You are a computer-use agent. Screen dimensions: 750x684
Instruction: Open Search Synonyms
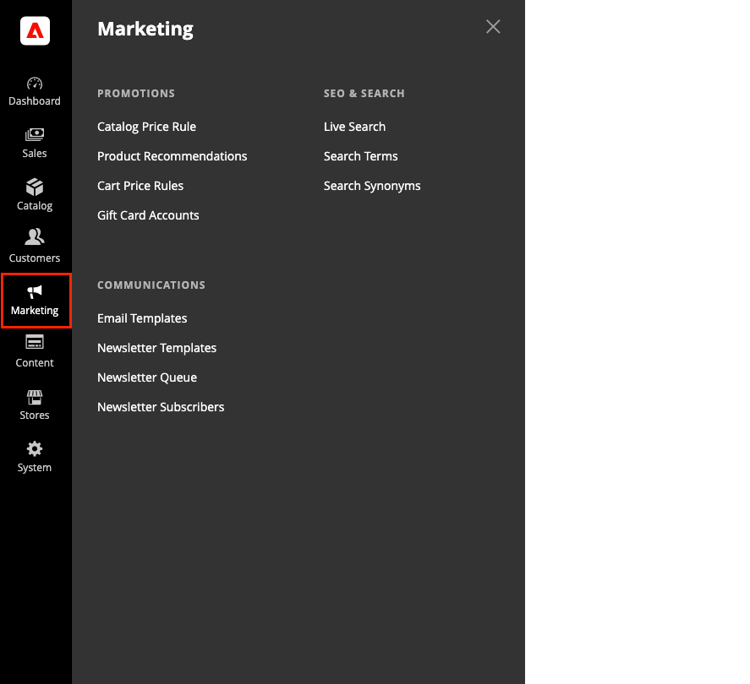coord(372,186)
